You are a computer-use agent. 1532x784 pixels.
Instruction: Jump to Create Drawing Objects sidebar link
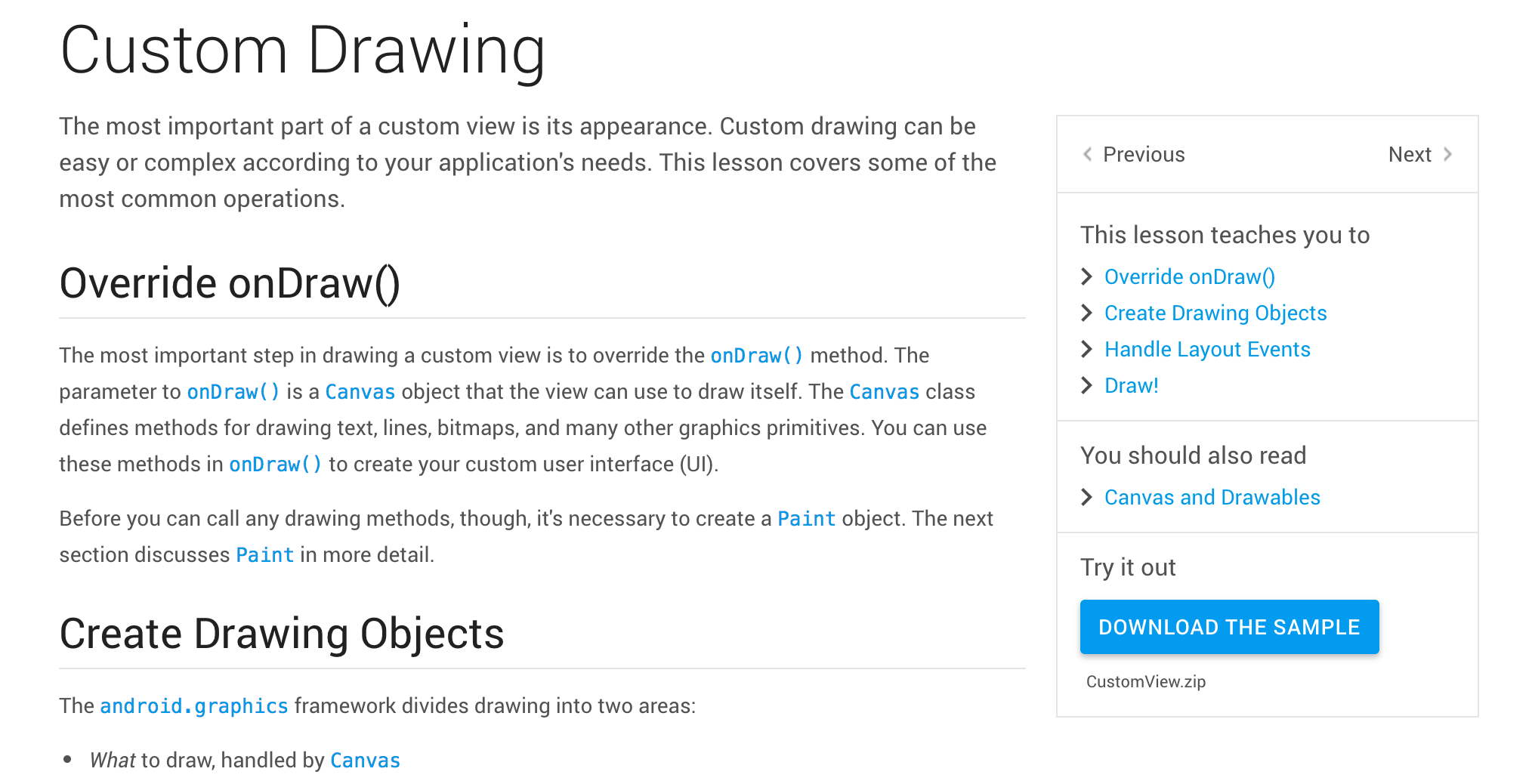coord(1215,313)
